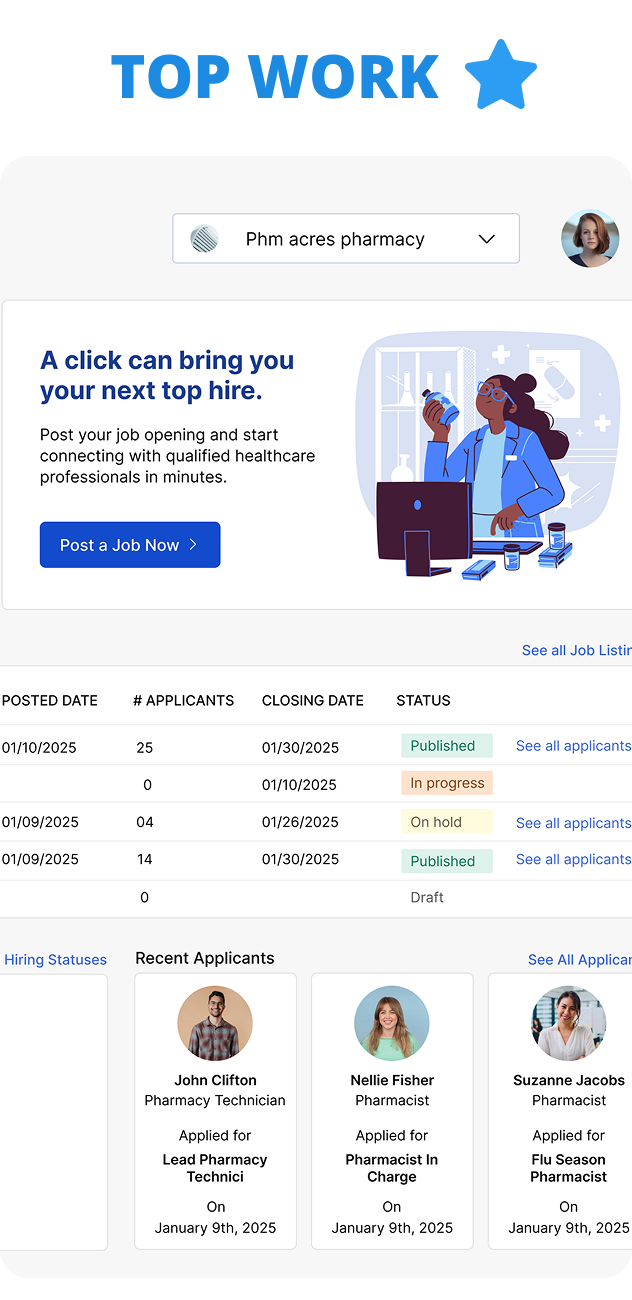Click the POSTED DATE column header

point(50,701)
